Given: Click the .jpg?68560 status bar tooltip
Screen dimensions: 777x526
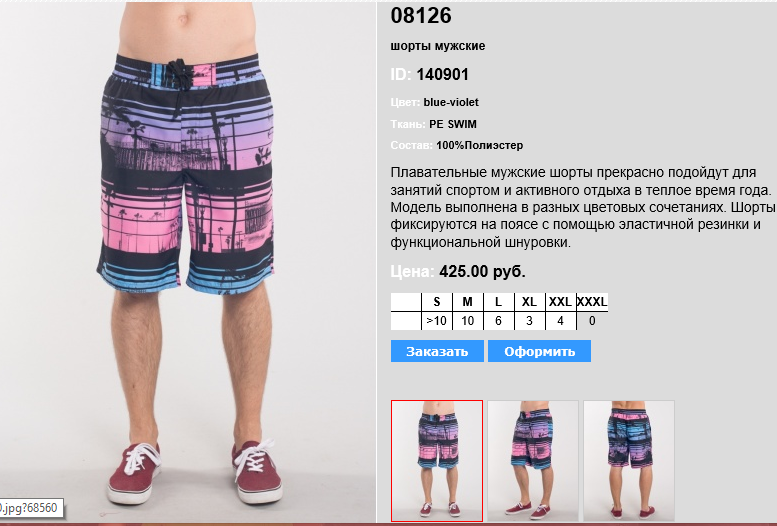Looking at the screenshot, I should tap(31, 508).
